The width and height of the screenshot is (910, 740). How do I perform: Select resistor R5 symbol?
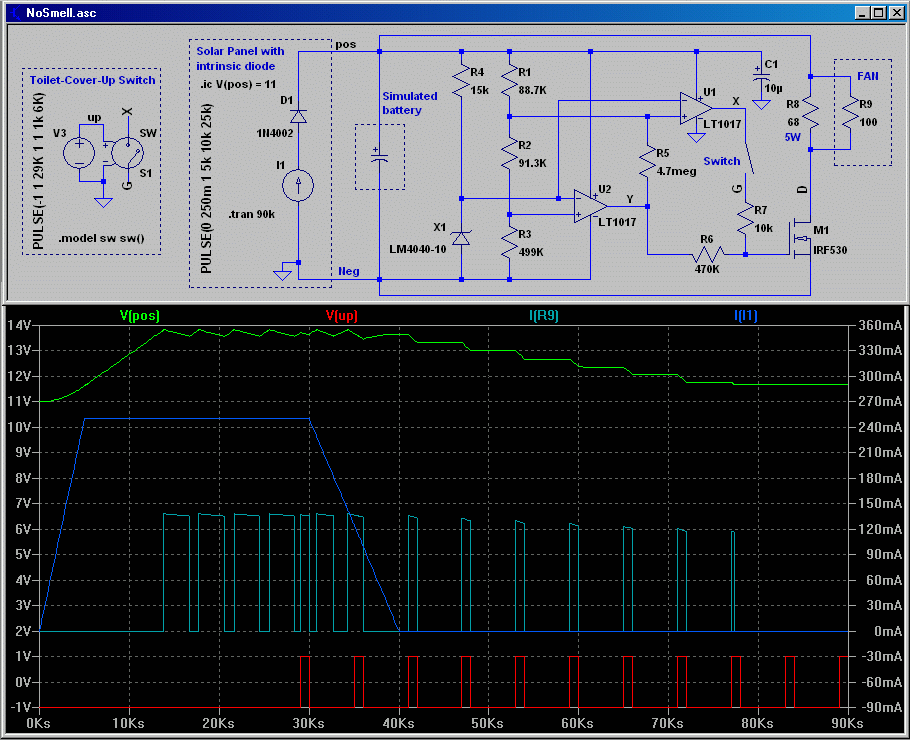[647, 162]
